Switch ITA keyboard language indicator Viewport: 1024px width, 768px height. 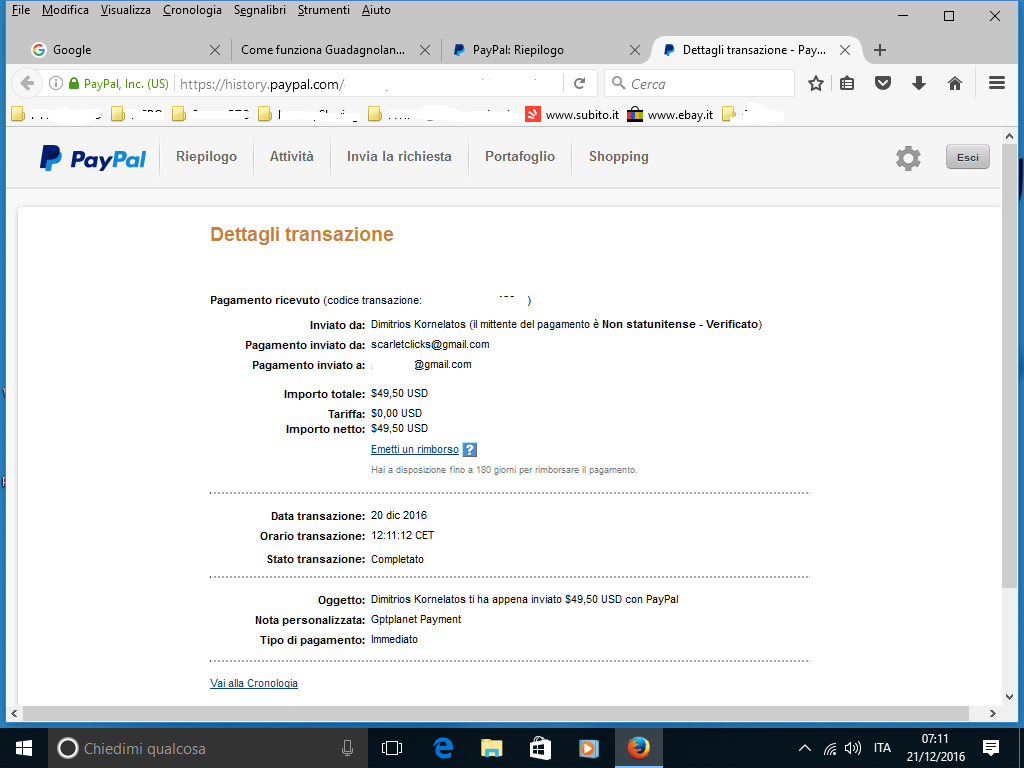pos(882,748)
